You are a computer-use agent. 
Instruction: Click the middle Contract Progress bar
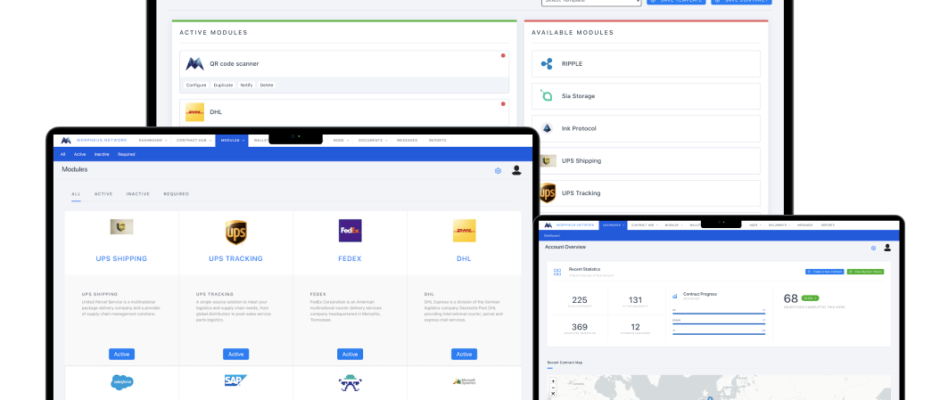(x=719, y=323)
